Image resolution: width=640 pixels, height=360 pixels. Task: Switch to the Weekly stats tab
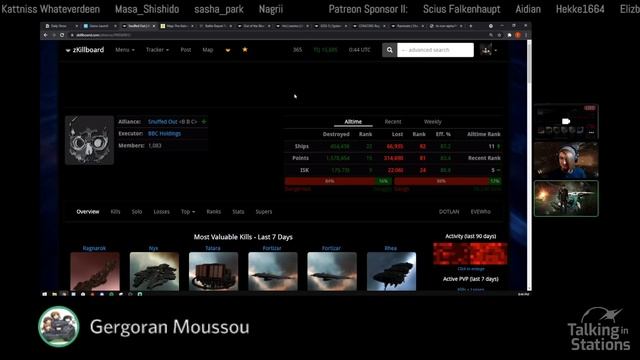[x=433, y=122]
